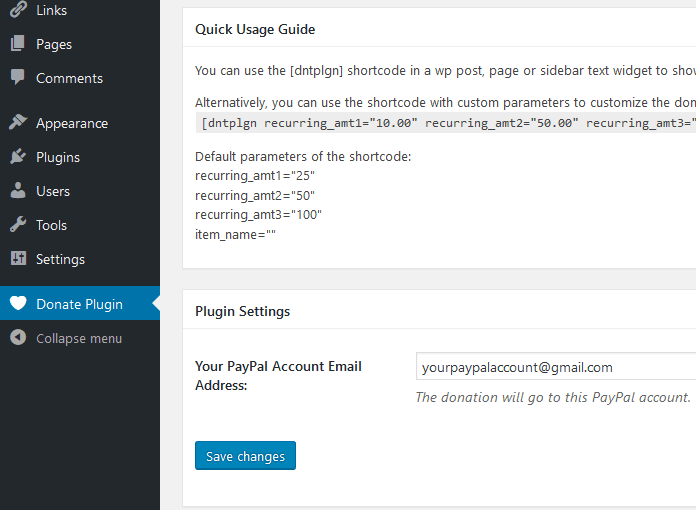This screenshot has width=696, height=510.
Task: Open the Pages menu item
Action: coord(54,44)
